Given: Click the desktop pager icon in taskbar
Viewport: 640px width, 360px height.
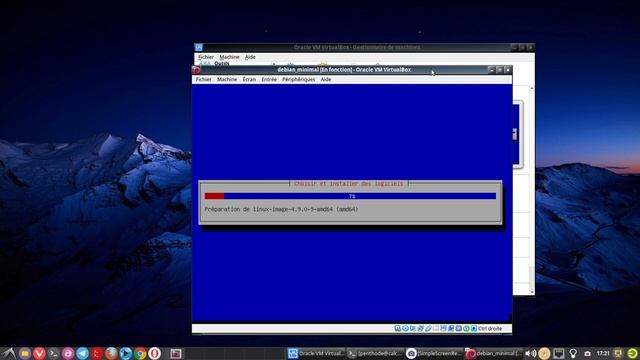Looking at the screenshot, I should coord(176,353).
